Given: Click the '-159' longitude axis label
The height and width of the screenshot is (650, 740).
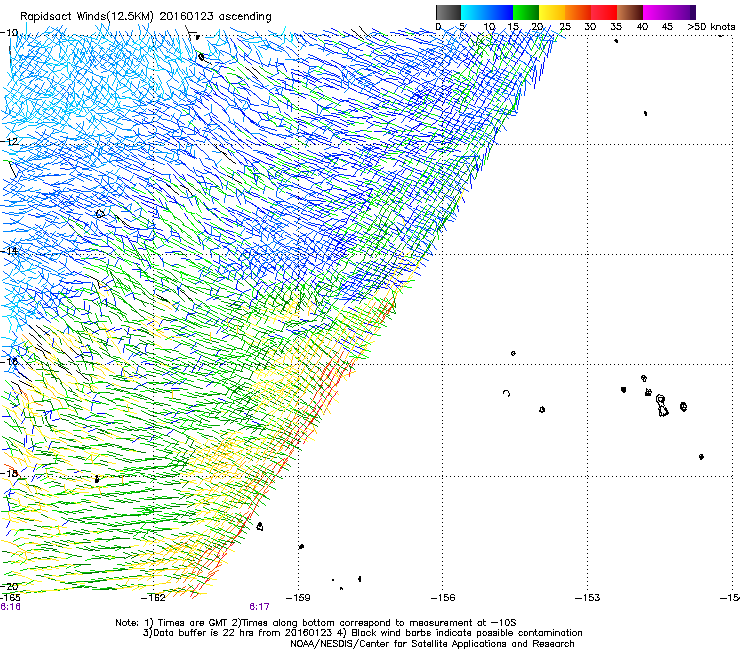Looking at the screenshot, I should [x=298, y=598].
